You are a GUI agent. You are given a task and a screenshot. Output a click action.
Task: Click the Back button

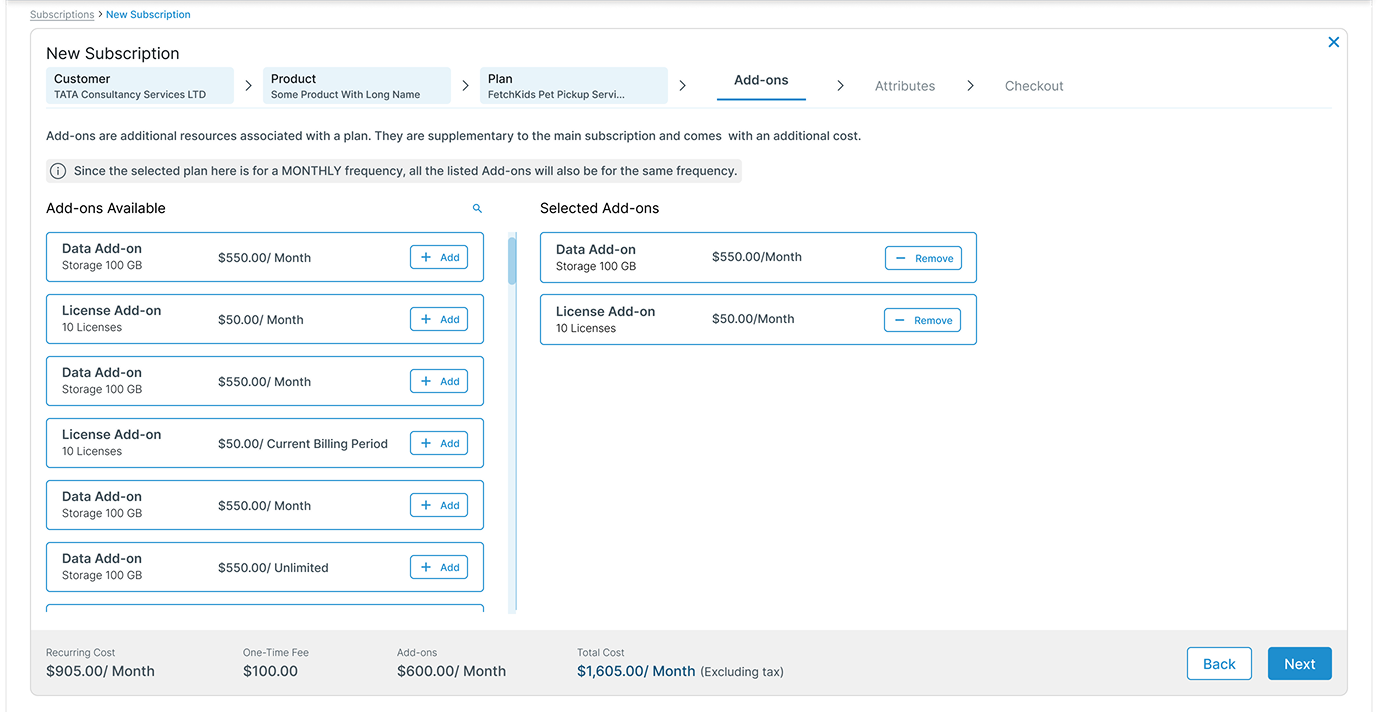(1219, 664)
